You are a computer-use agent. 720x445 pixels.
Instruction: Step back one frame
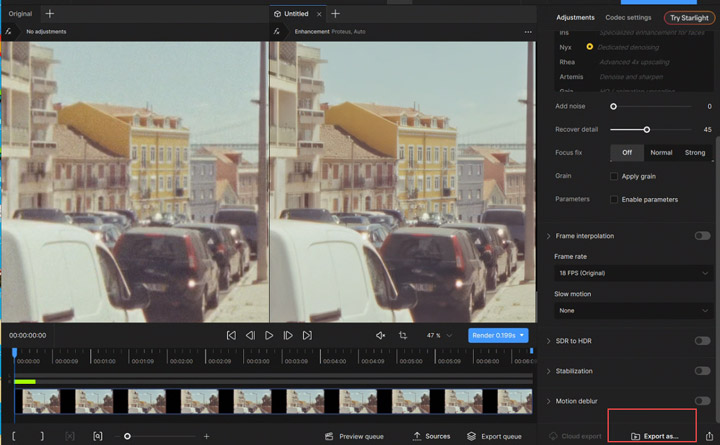[250, 336]
